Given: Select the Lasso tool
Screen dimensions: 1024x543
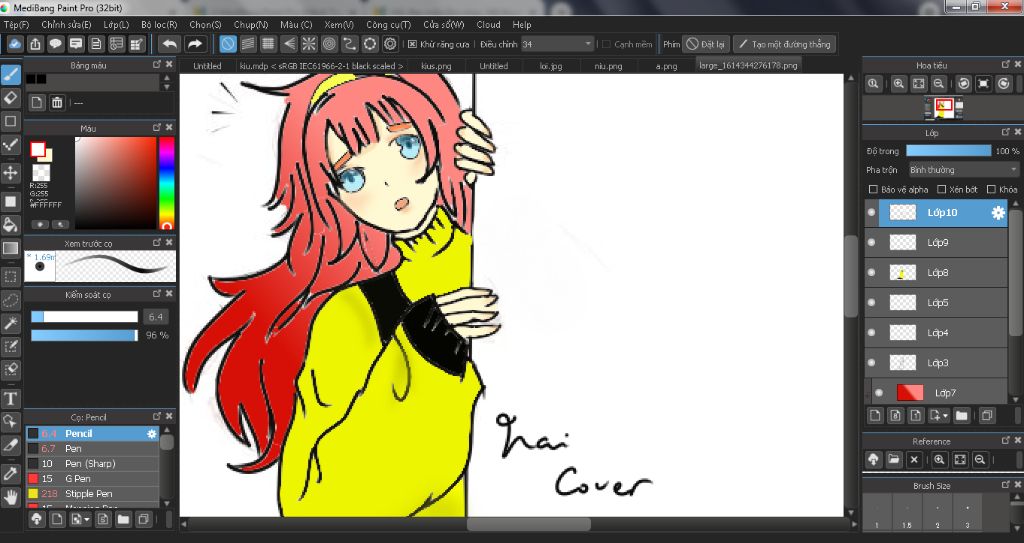Looking at the screenshot, I should [10, 300].
